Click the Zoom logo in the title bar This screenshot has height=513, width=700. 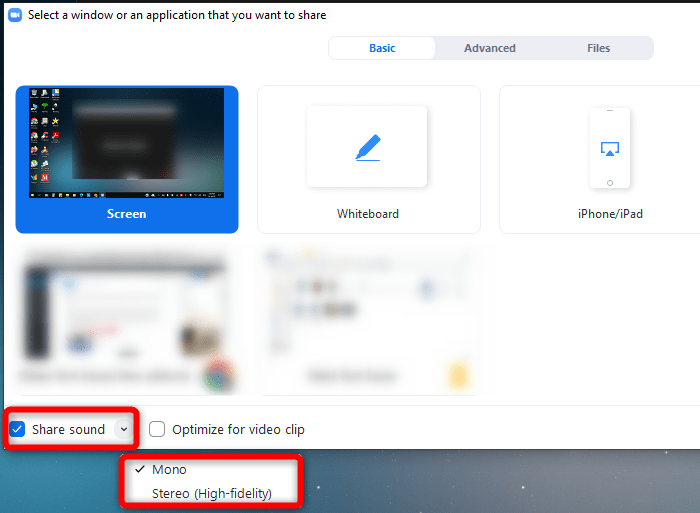[x=15, y=15]
